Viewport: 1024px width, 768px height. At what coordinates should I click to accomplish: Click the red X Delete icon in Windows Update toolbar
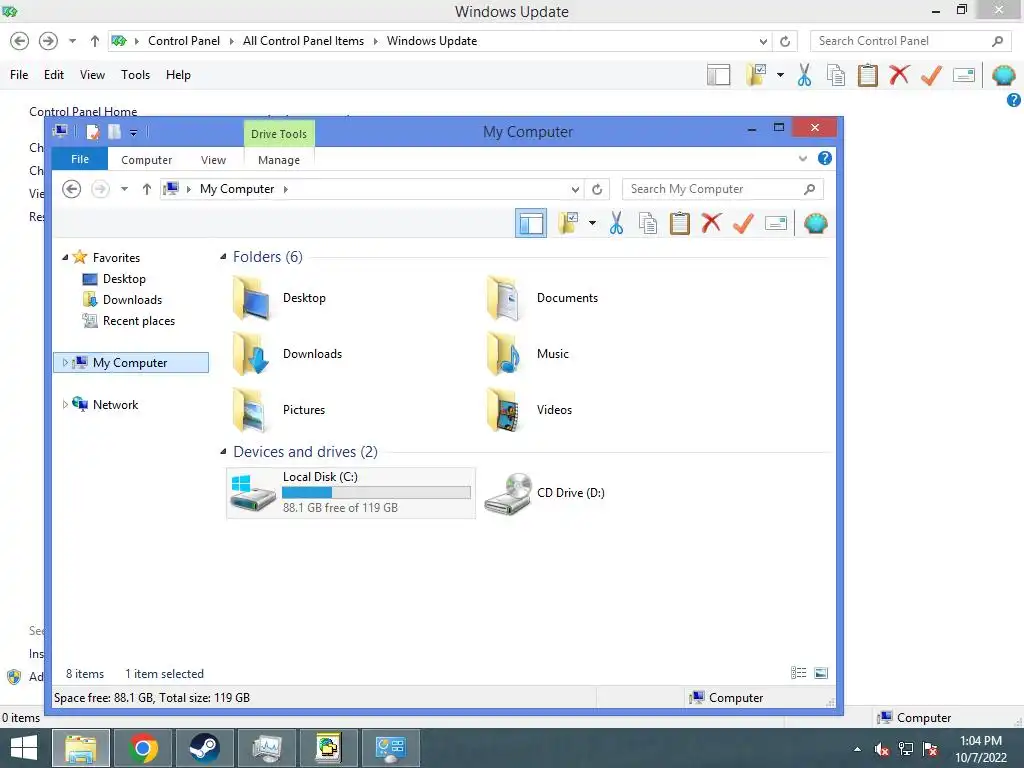click(x=899, y=74)
